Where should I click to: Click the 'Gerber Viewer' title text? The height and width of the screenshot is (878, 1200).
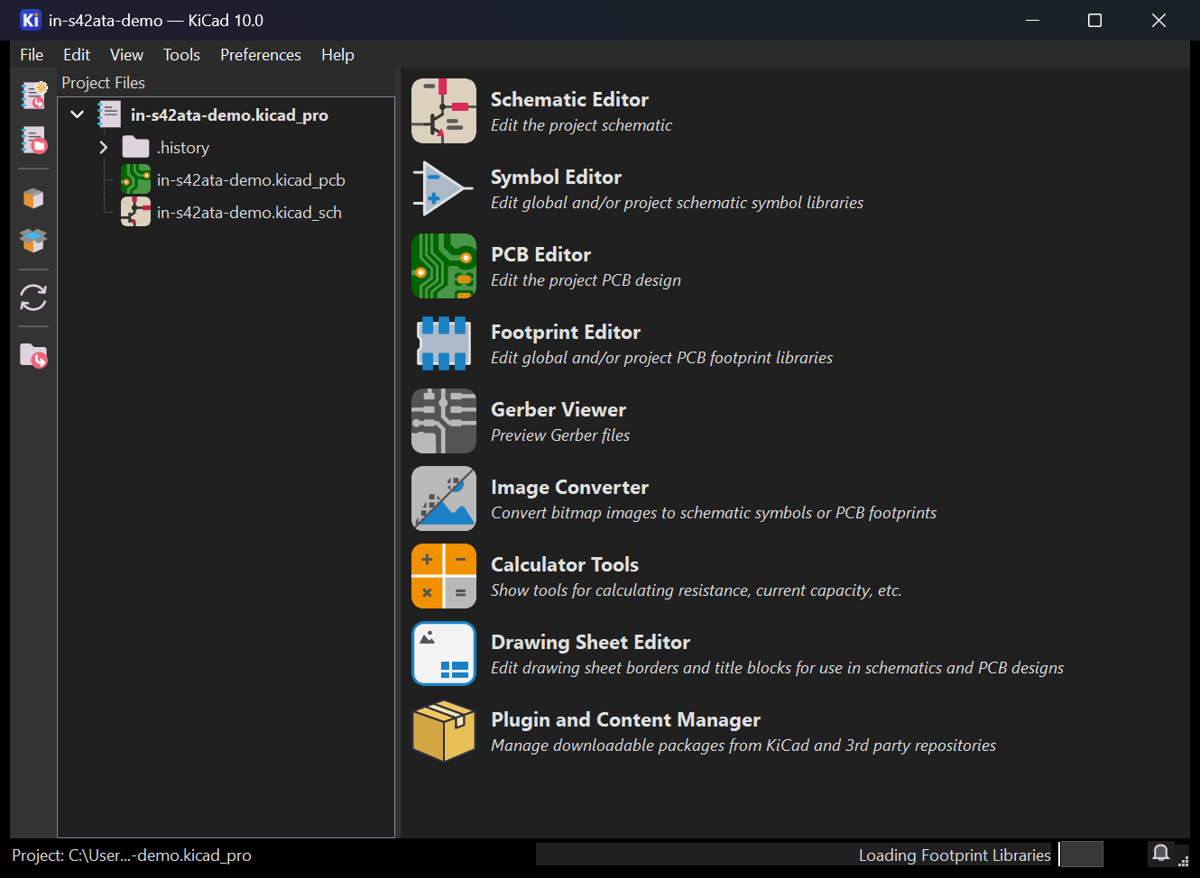click(x=559, y=409)
